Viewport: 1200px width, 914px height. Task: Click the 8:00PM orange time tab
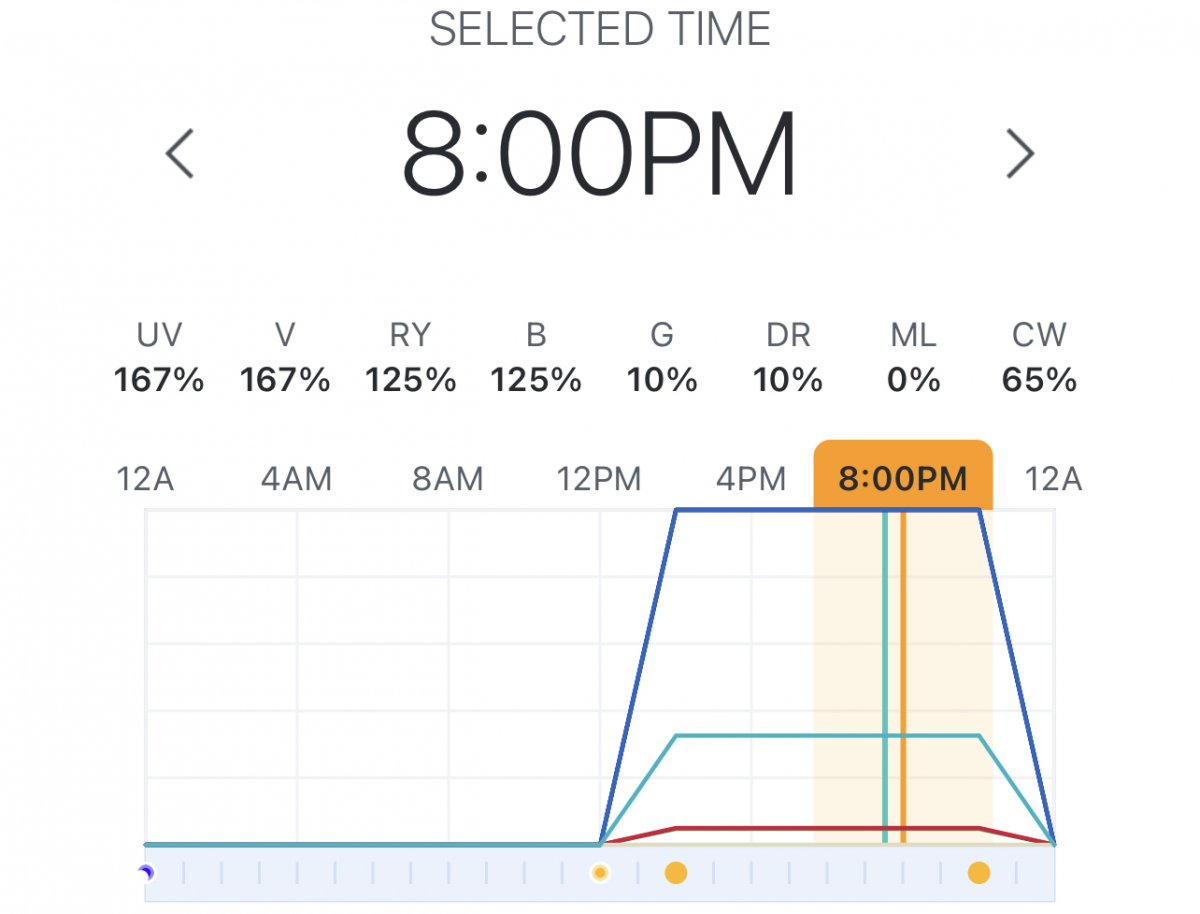tap(903, 478)
